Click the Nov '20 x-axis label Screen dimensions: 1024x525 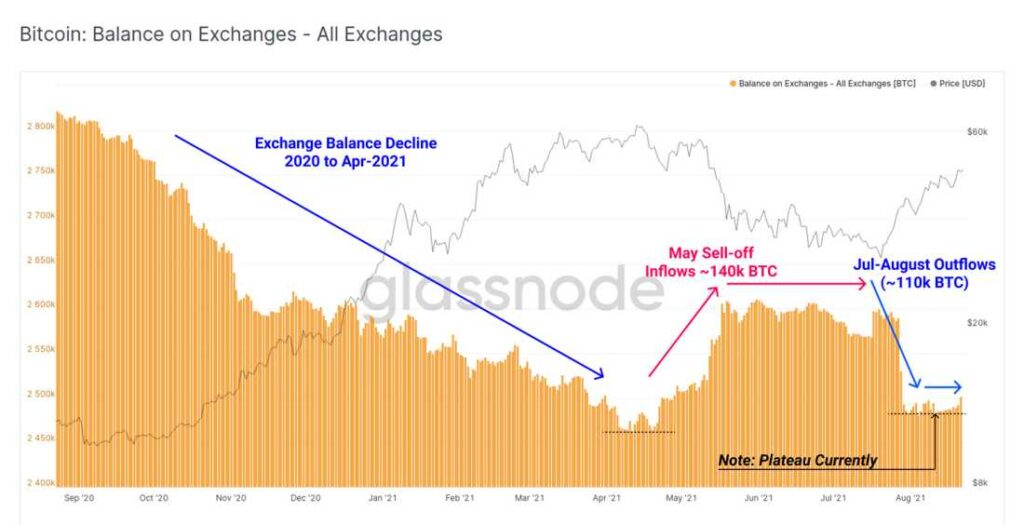coord(231,497)
